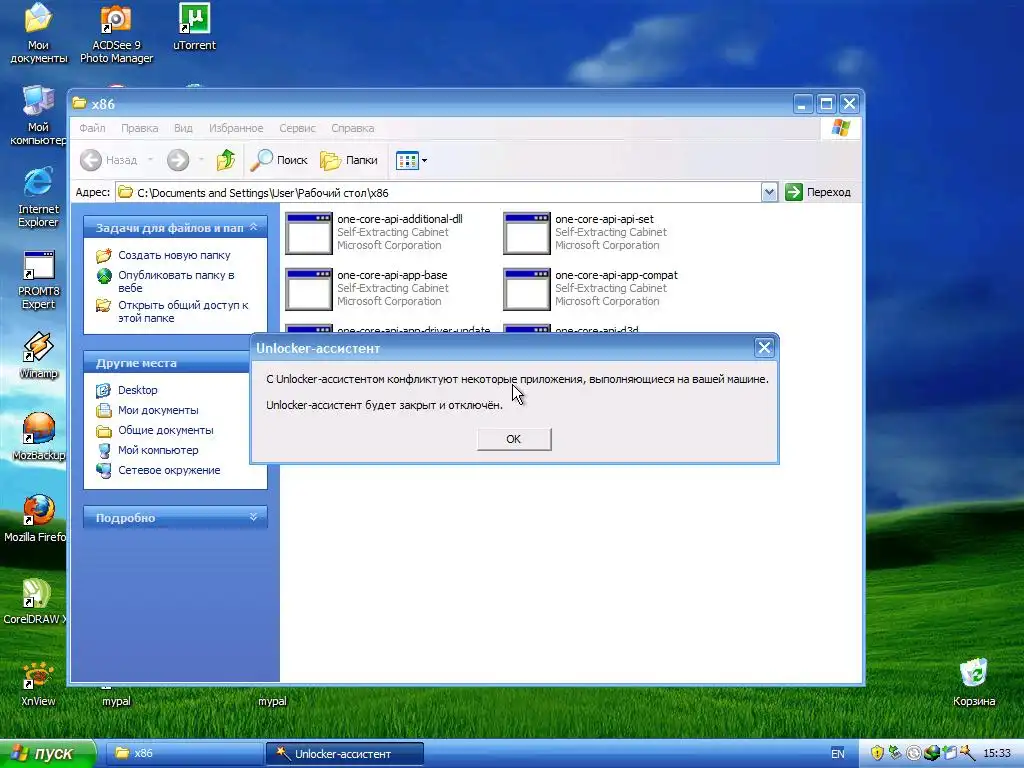Open Общие документы link

point(166,430)
